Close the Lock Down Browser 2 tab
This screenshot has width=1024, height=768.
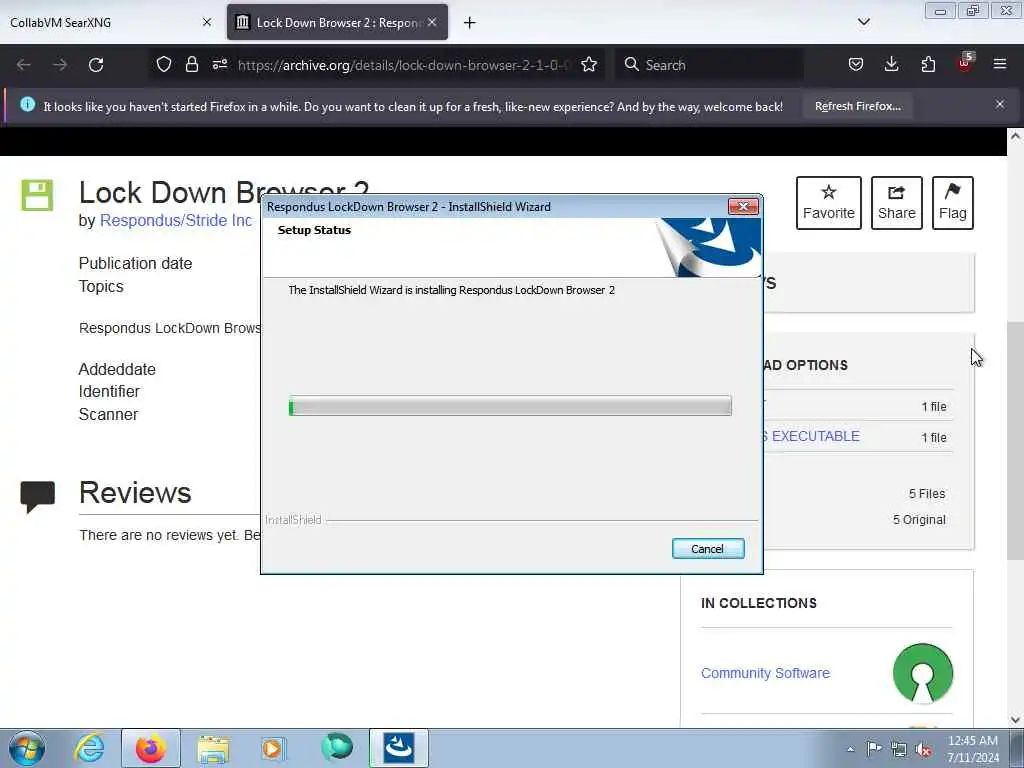point(432,22)
